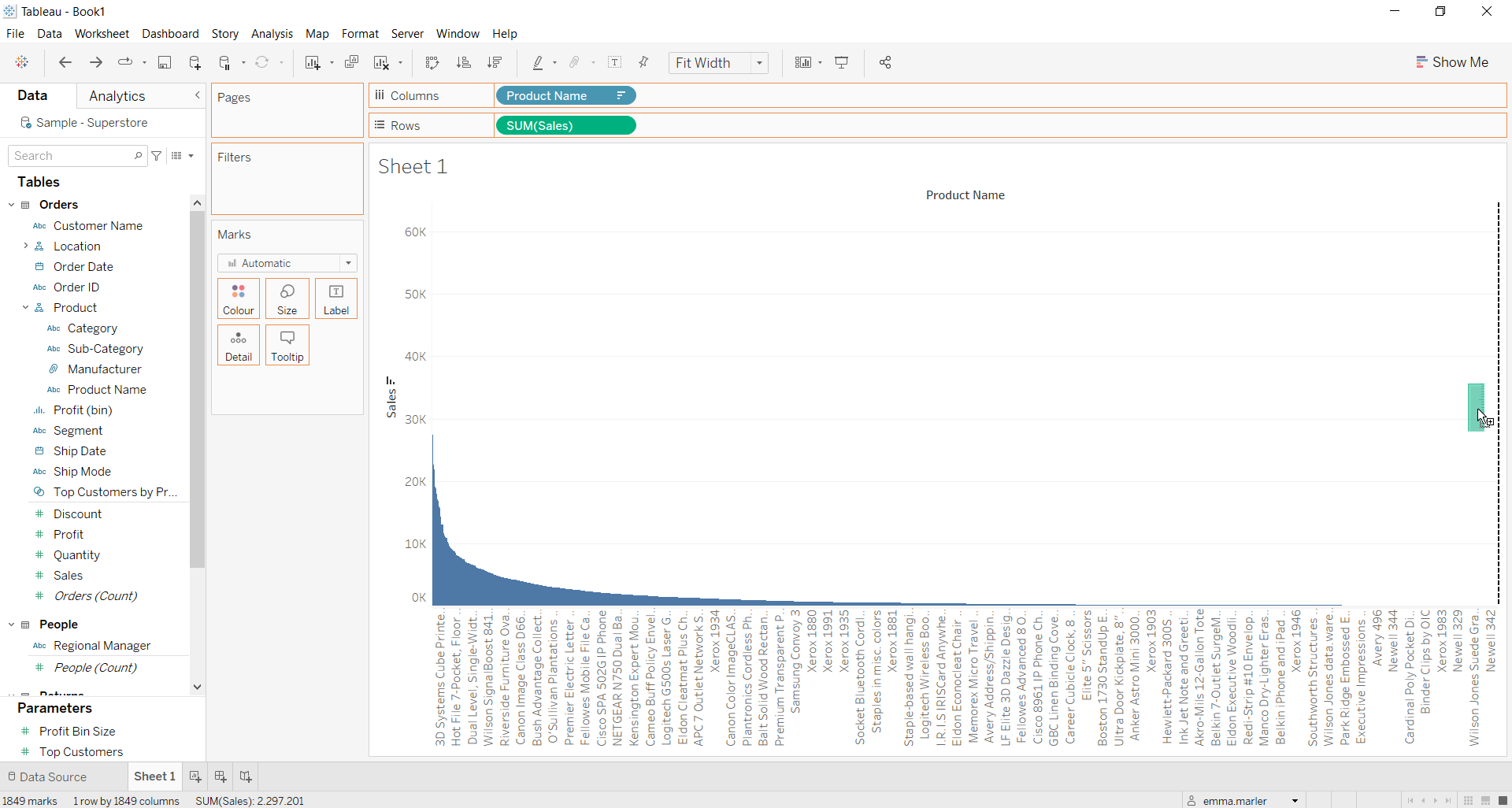Open the Analysis menu
1512x808 pixels.
click(x=272, y=34)
